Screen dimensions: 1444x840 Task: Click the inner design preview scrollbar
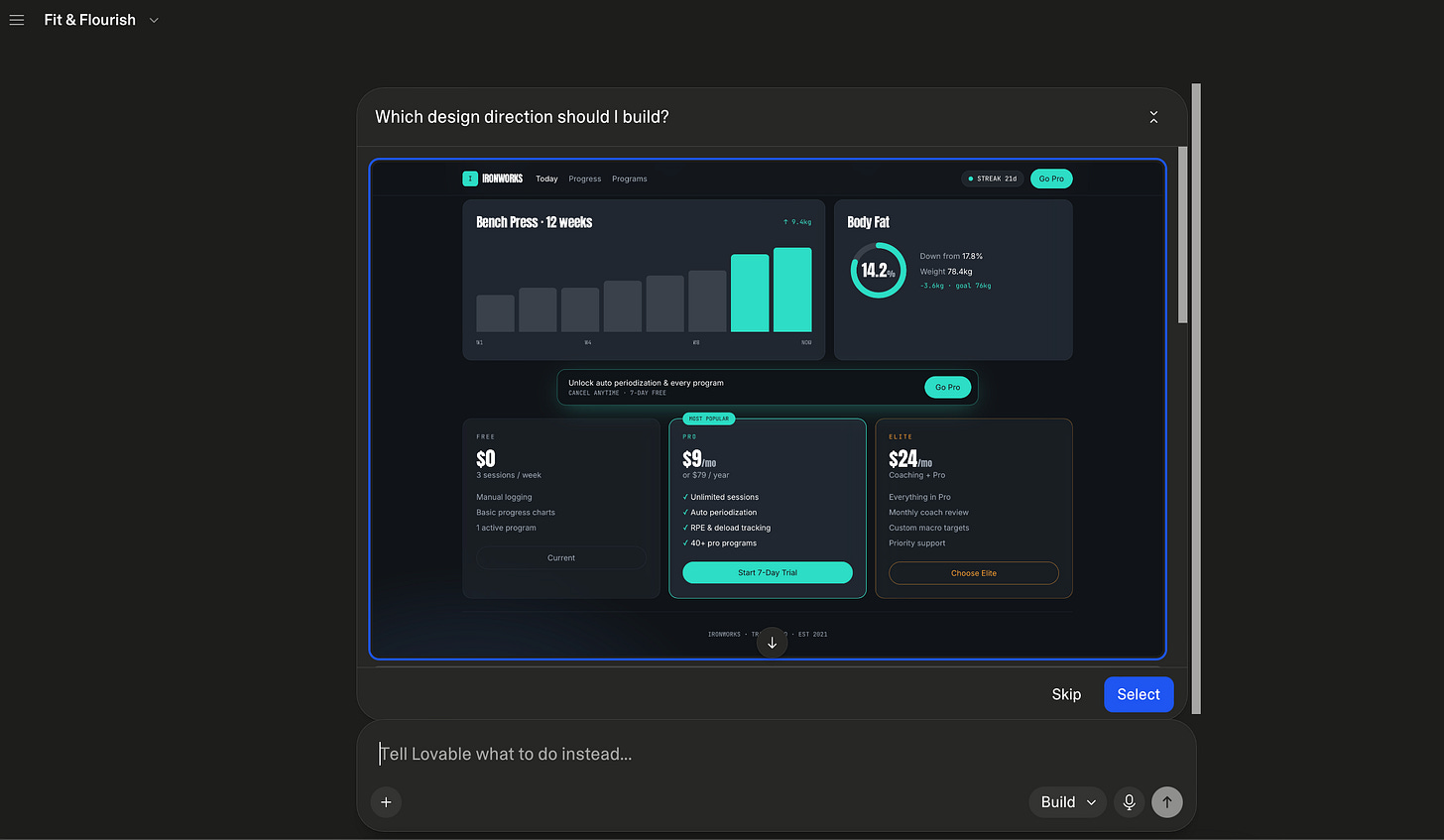click(x=1182, y=235)
